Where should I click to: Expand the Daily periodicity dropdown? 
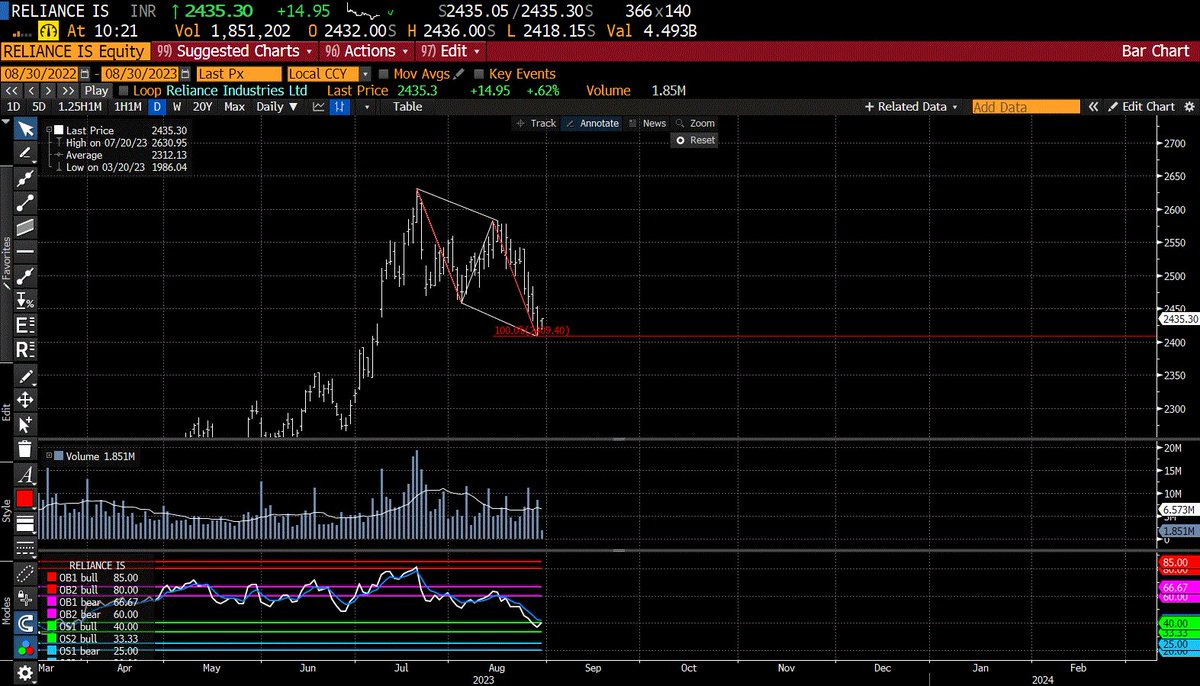pyautogui.click(x=276, y=106)
